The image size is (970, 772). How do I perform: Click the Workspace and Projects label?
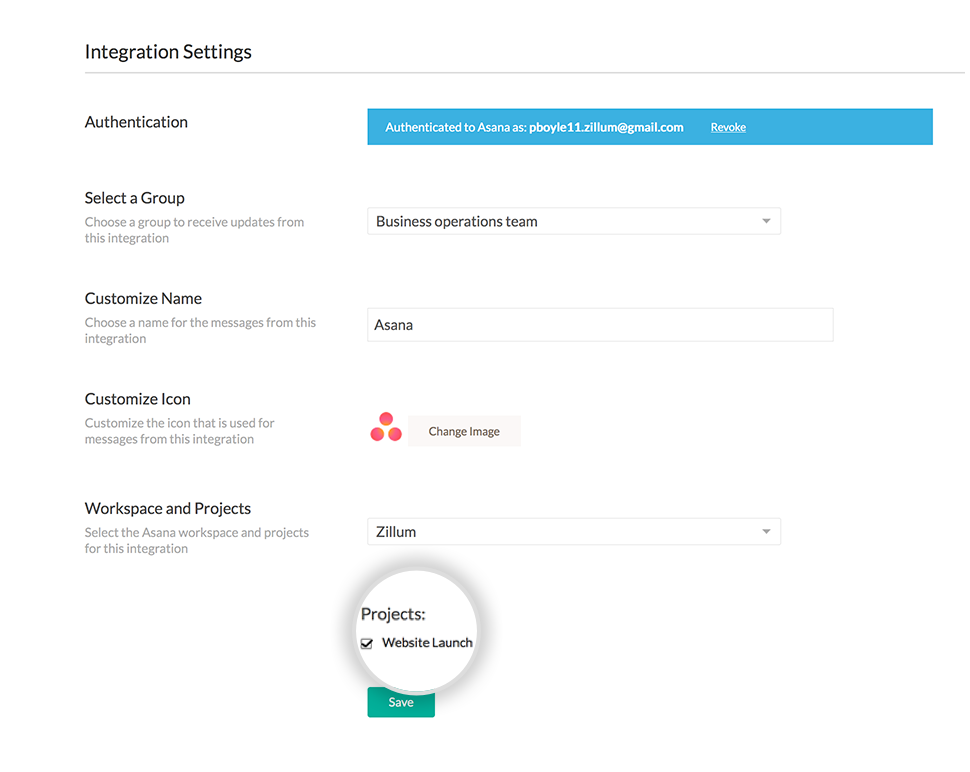[x=168, y=508]
